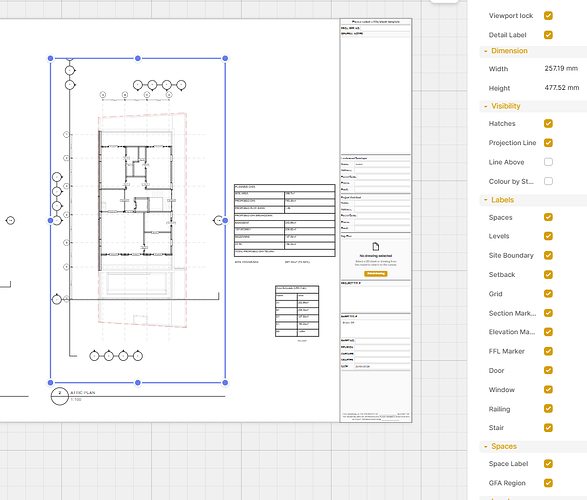The height and width of the screenshot is (500, 587).
Task: Enable the Line Above checkbox
Action: pyautogui.click(x=548, y=162)
